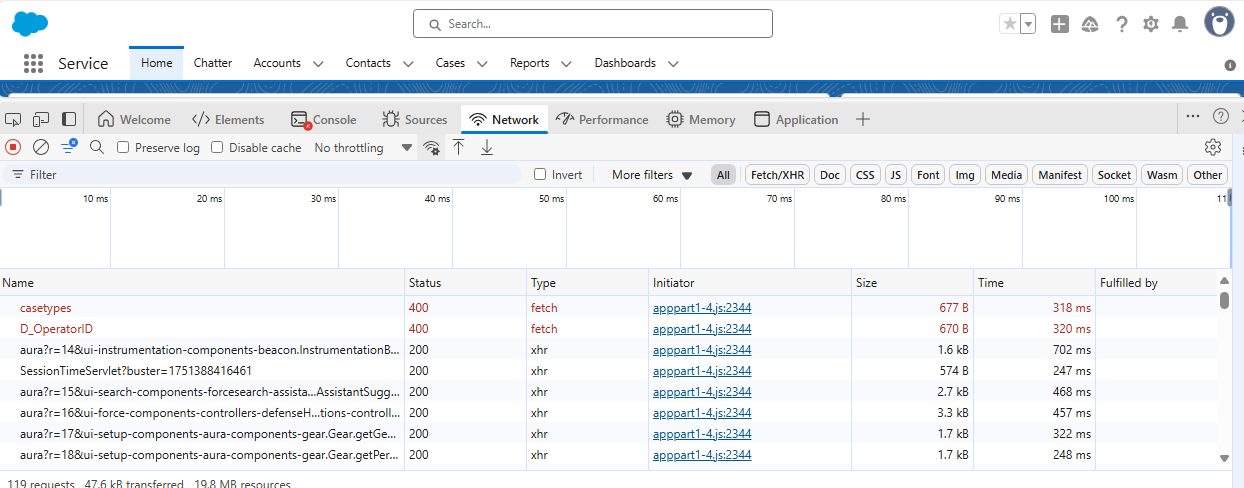This screenshot has height=488, width=1244.
Task: Toggle the DevTools sidebar dock icon
Action: tap(69, 119)
